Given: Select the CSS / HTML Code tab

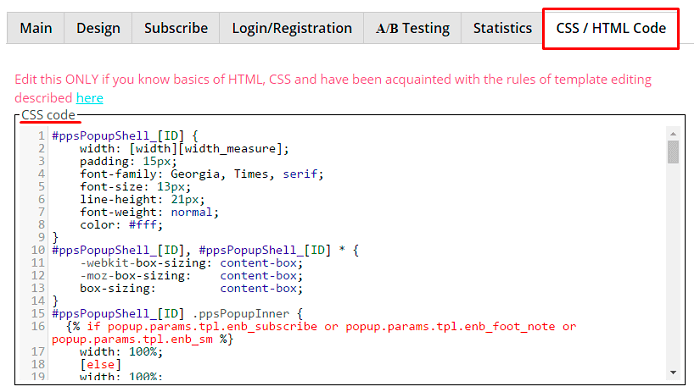Looking at the screenshot, I should [611, 29].
